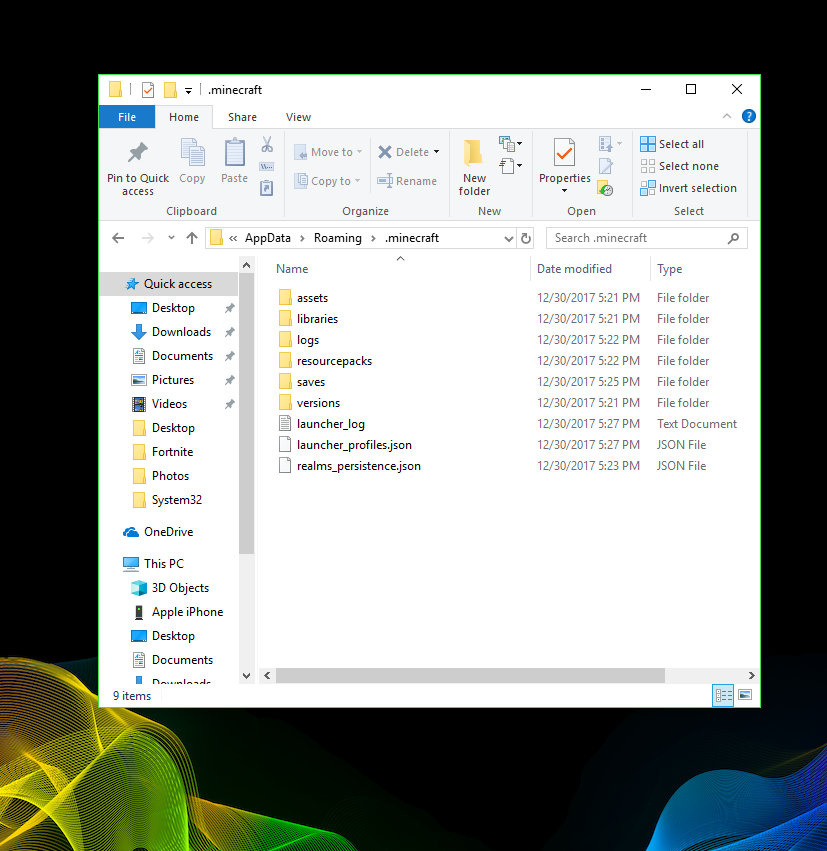Click the horizontal scrollbar under the file list
Viewport: 827px width, 851px height.
470,675
